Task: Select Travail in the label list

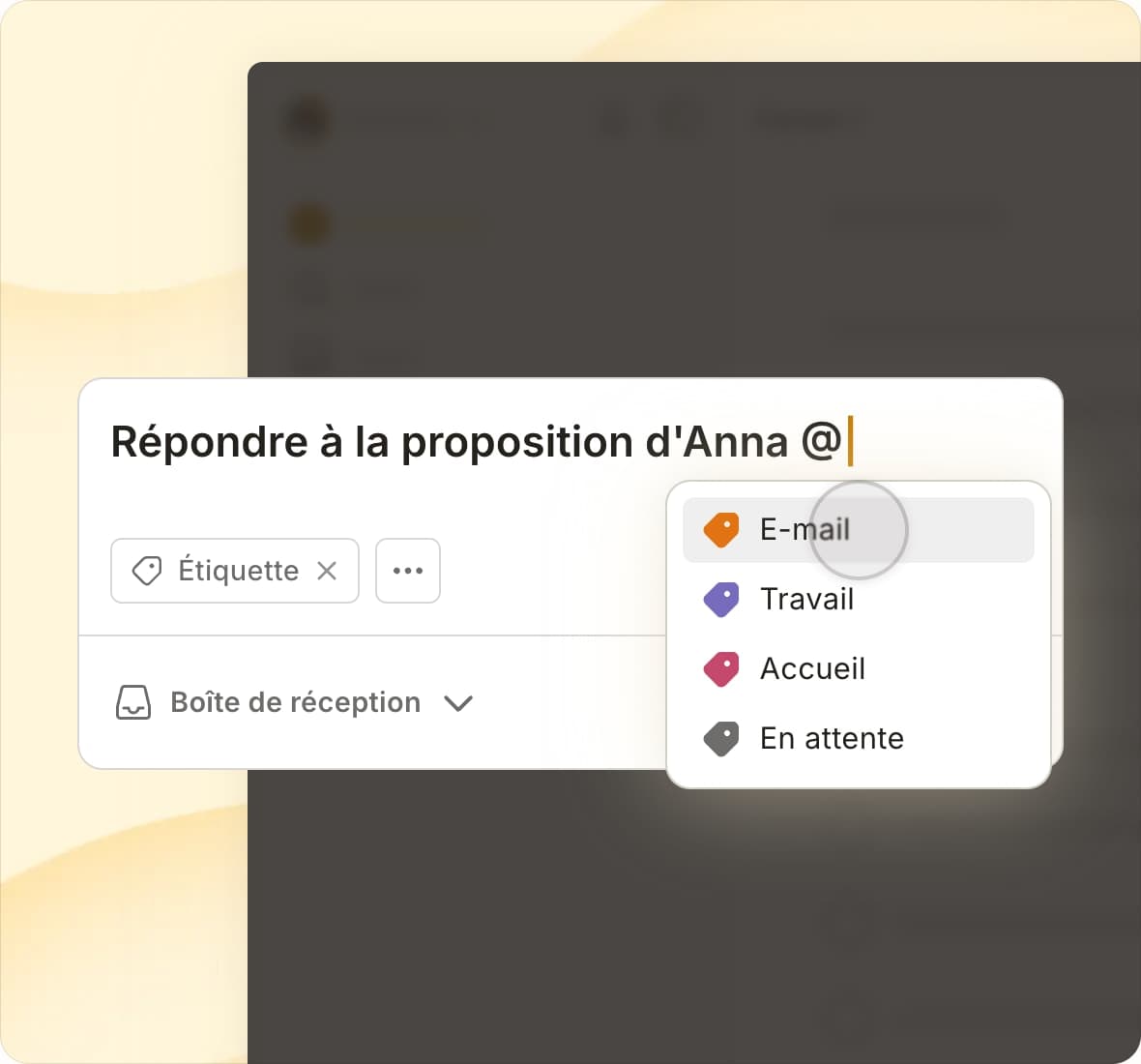Action: coord(806,600)
